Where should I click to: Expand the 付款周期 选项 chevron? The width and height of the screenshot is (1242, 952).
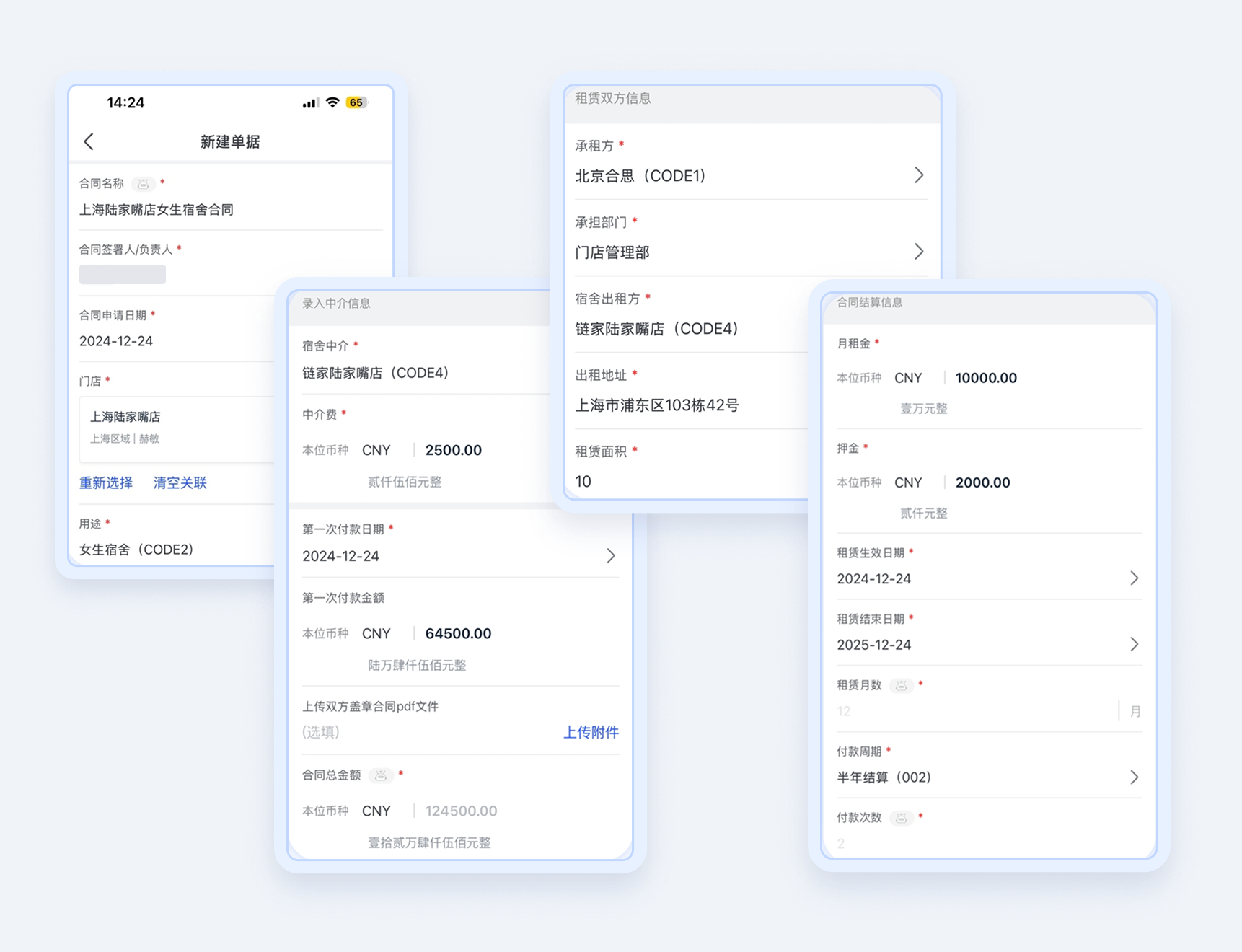pyautogui.click(x=1134, y=777)
